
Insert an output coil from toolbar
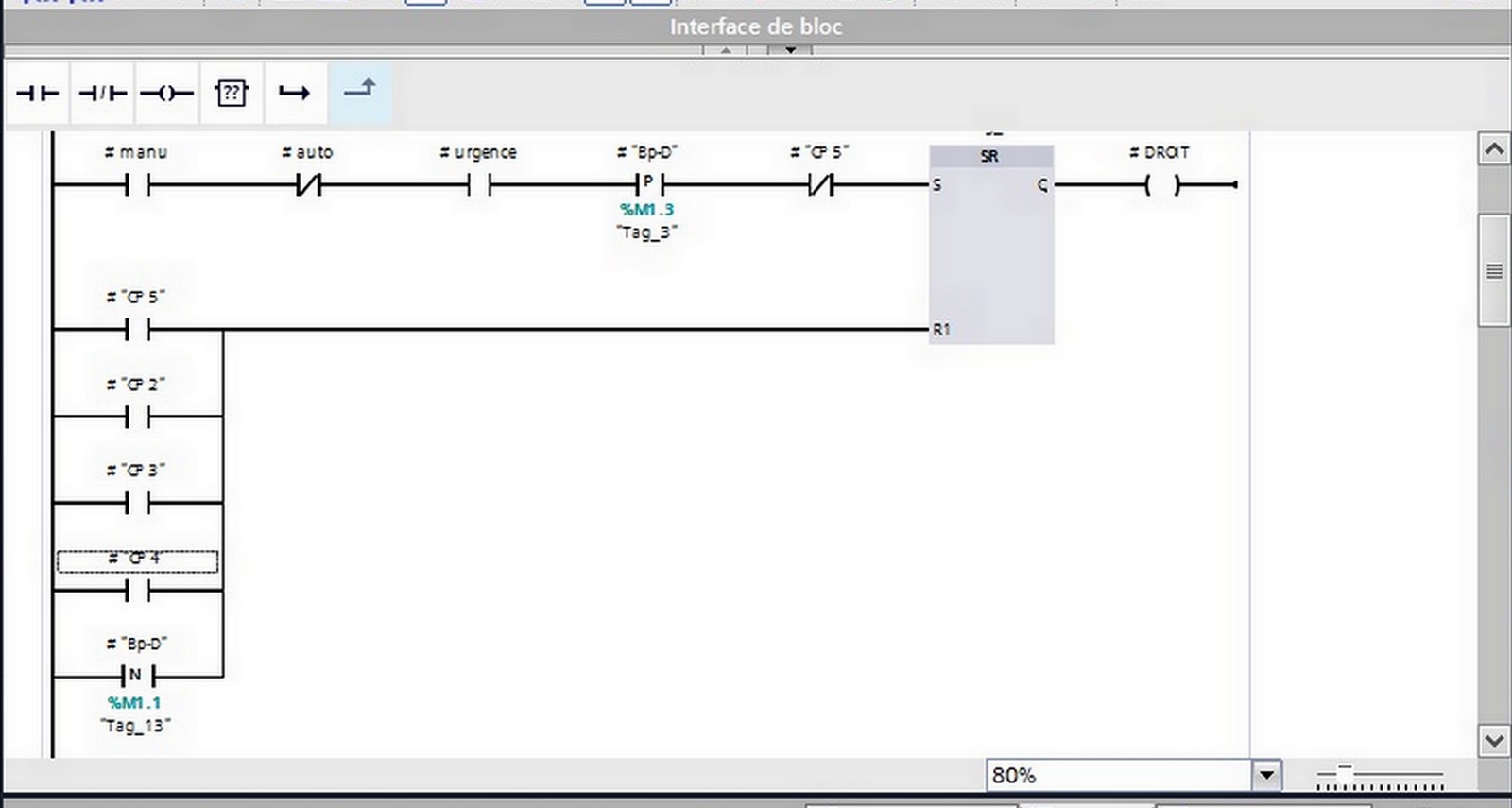coord(166,93)
